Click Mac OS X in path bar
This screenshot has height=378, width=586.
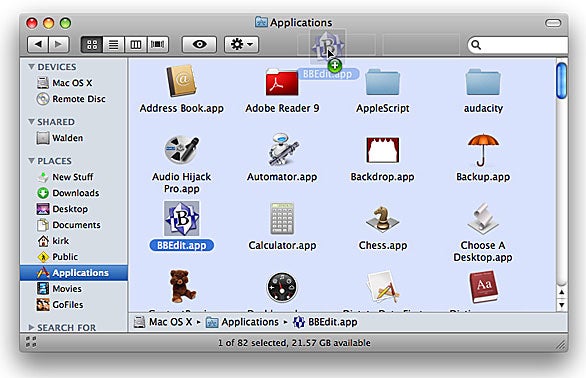[x=163, y=322]
